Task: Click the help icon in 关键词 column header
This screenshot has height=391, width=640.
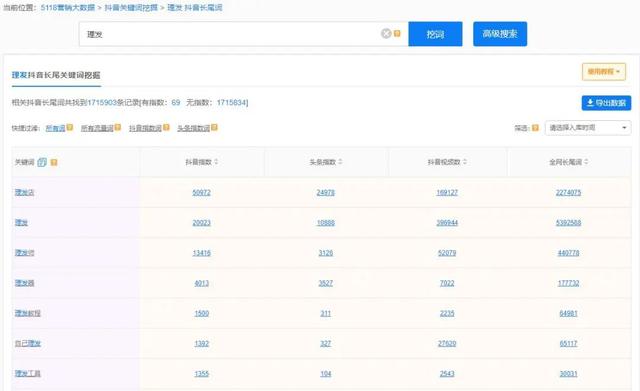Action: click(54, 162)
